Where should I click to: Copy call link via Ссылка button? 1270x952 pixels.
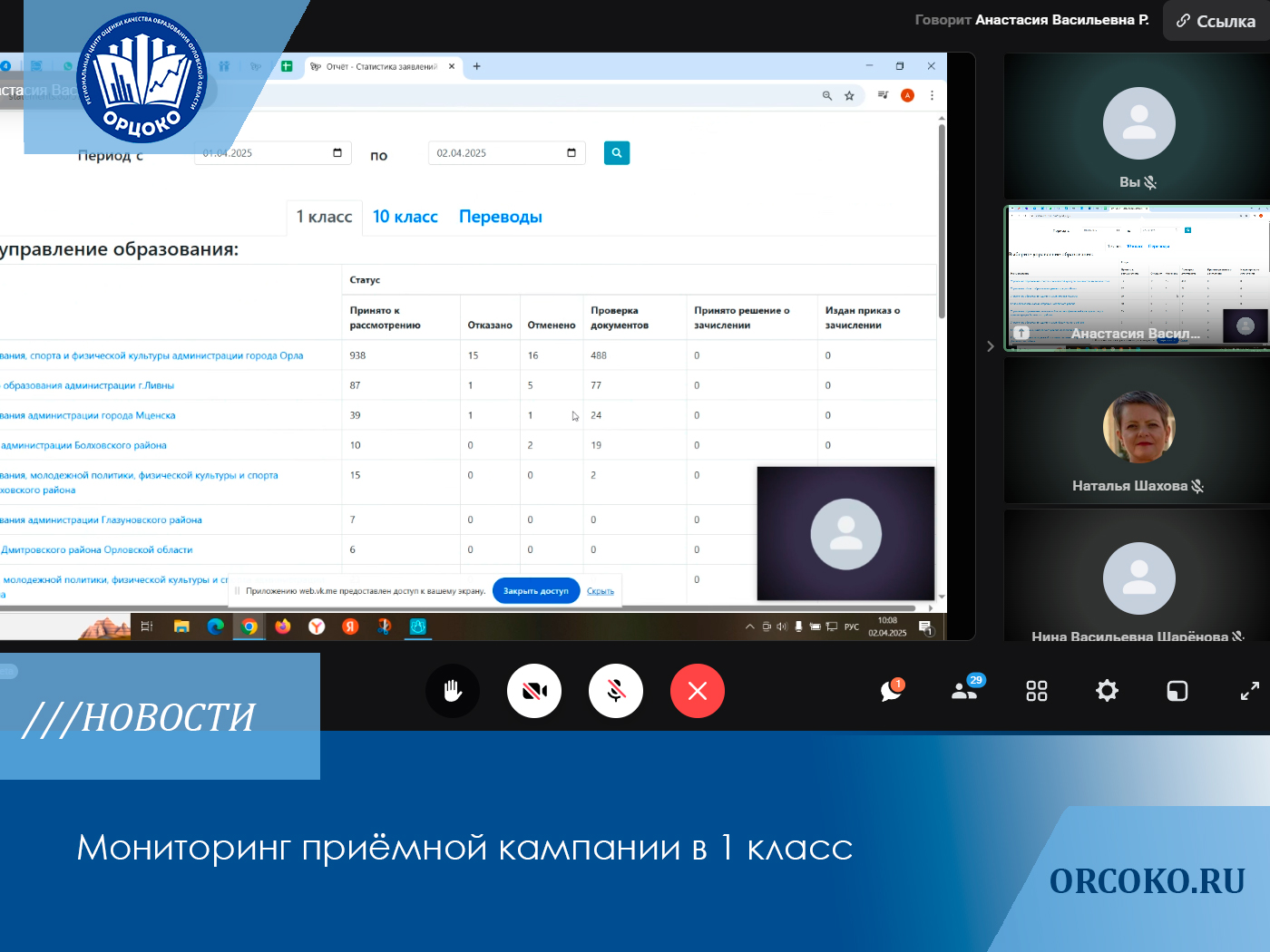pyautogui.click(x=1216, y=21)
